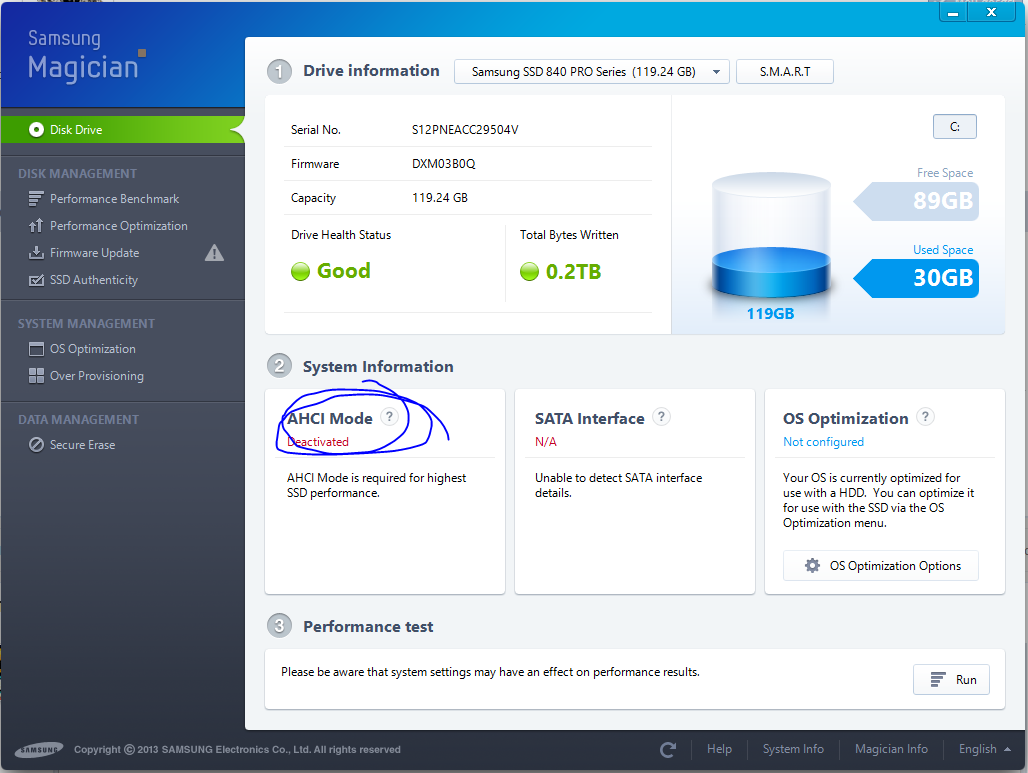
Task: Select Firmware Update in sidebar
Action: pyautogui.click(x=94, y=252)
